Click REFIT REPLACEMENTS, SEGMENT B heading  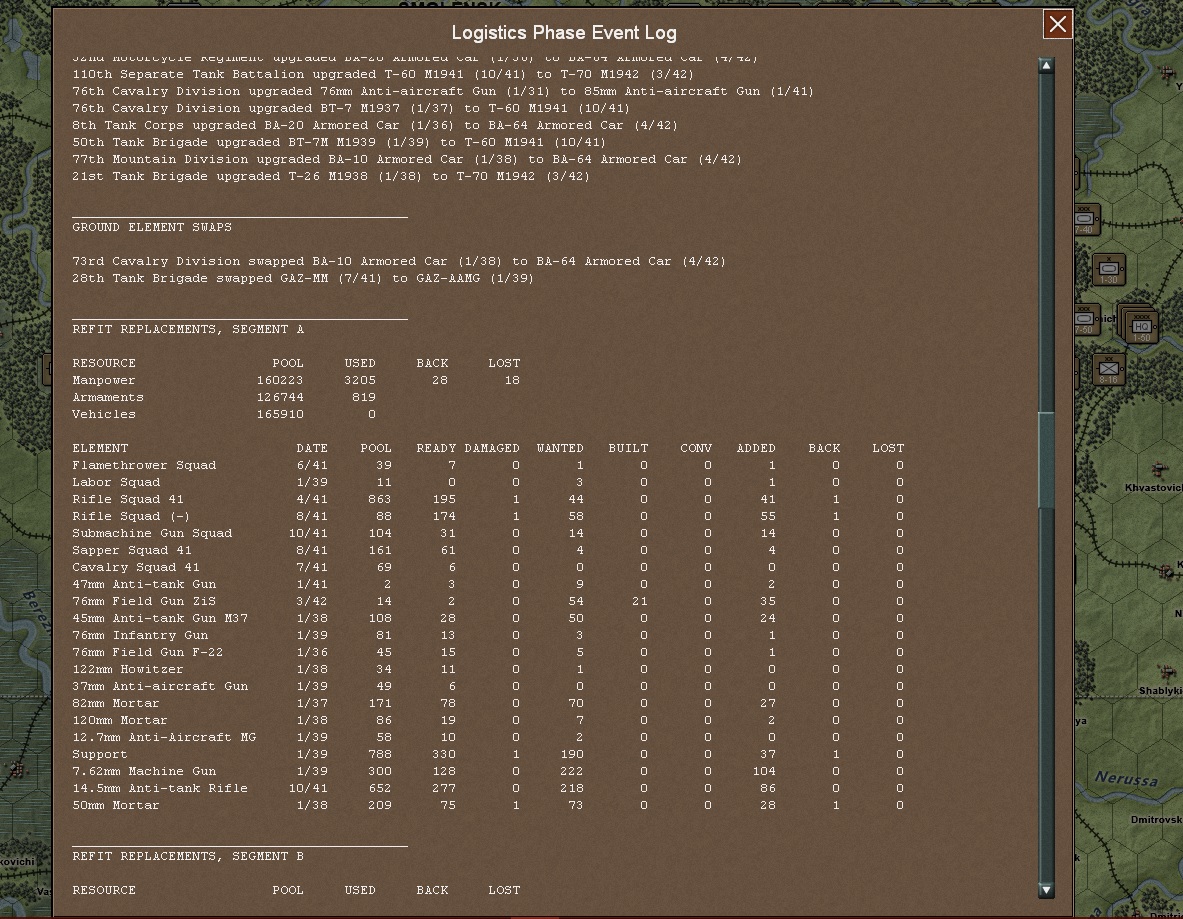tap(188, 856)
